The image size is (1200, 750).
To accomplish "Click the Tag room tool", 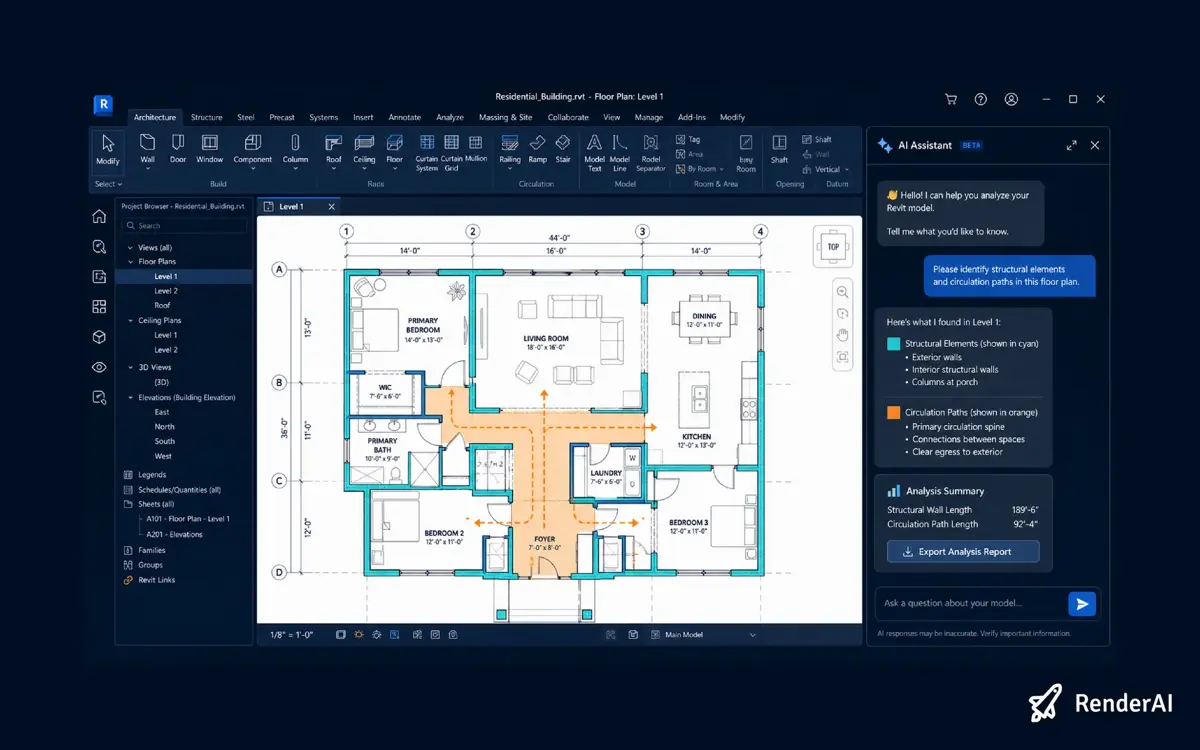I will click(x=688, y=140).
